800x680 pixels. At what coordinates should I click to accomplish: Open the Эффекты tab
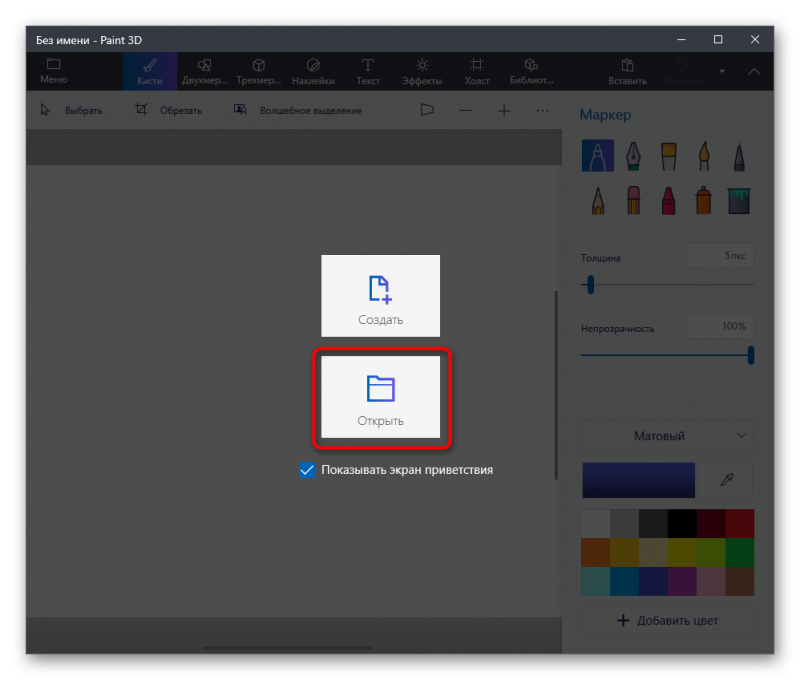point(422,71)
